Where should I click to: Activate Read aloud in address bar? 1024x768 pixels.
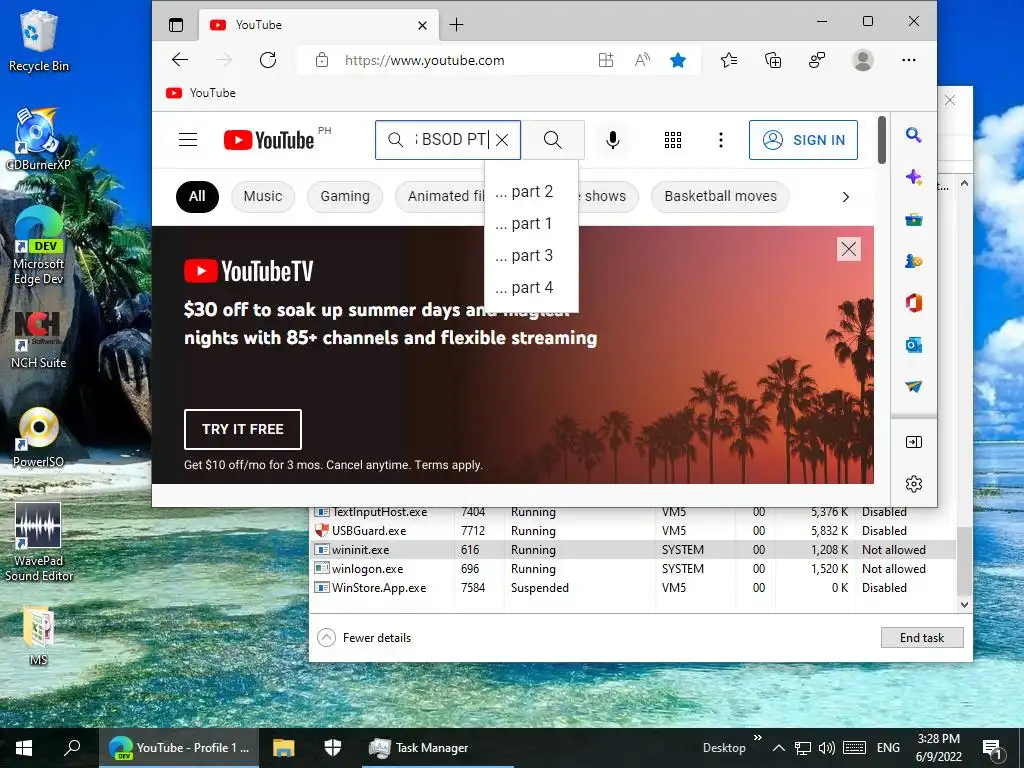click(x=643, y=60)
